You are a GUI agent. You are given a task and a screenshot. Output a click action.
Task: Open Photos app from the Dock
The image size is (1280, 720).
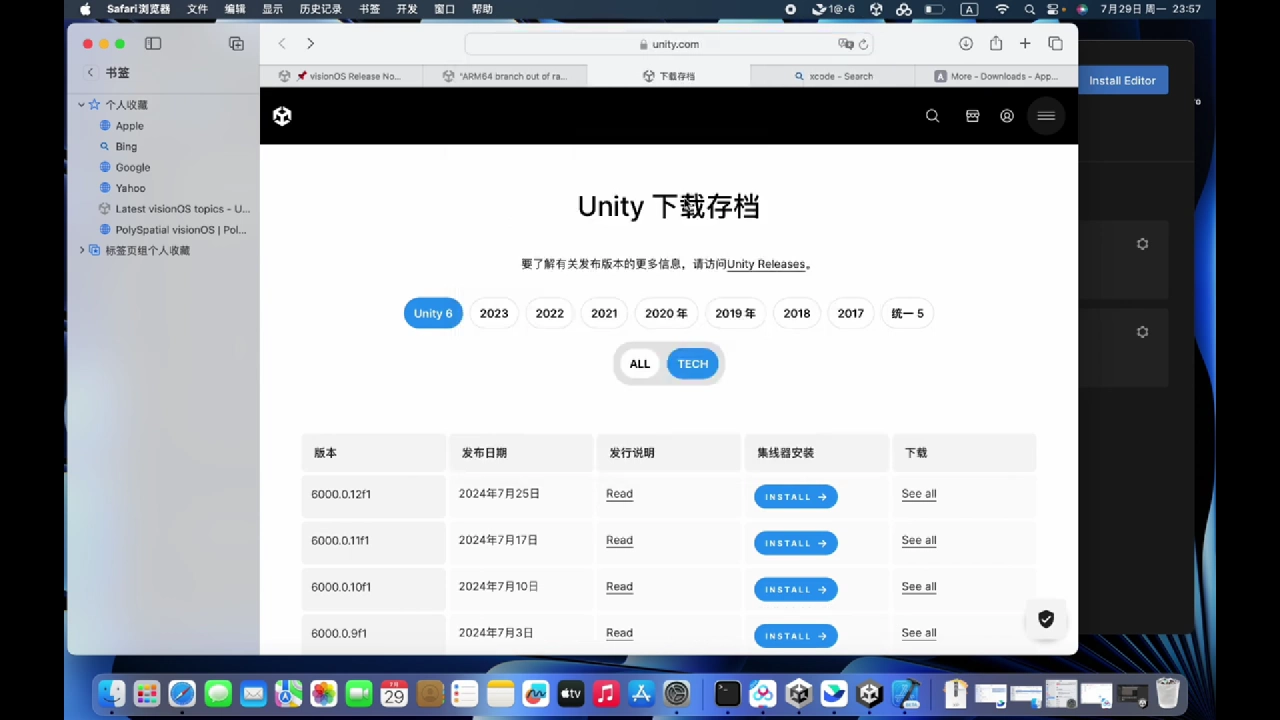tap(324, 693)
